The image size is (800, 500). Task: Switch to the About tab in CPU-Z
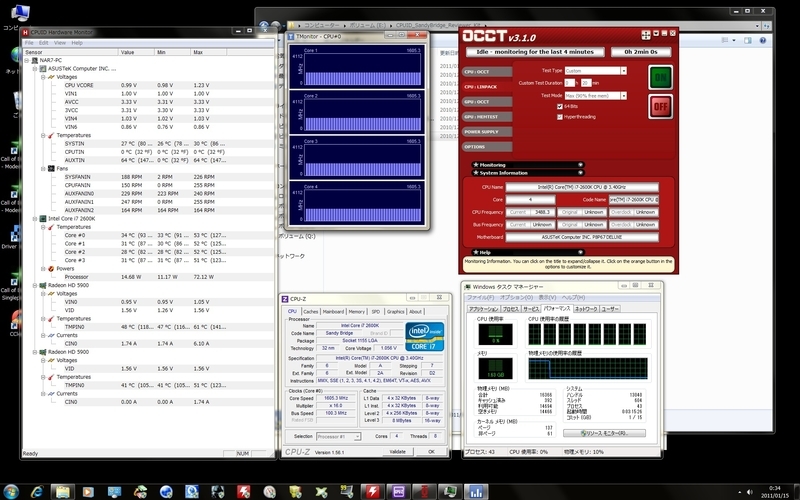pyautogui.click(x=416, y=312)
